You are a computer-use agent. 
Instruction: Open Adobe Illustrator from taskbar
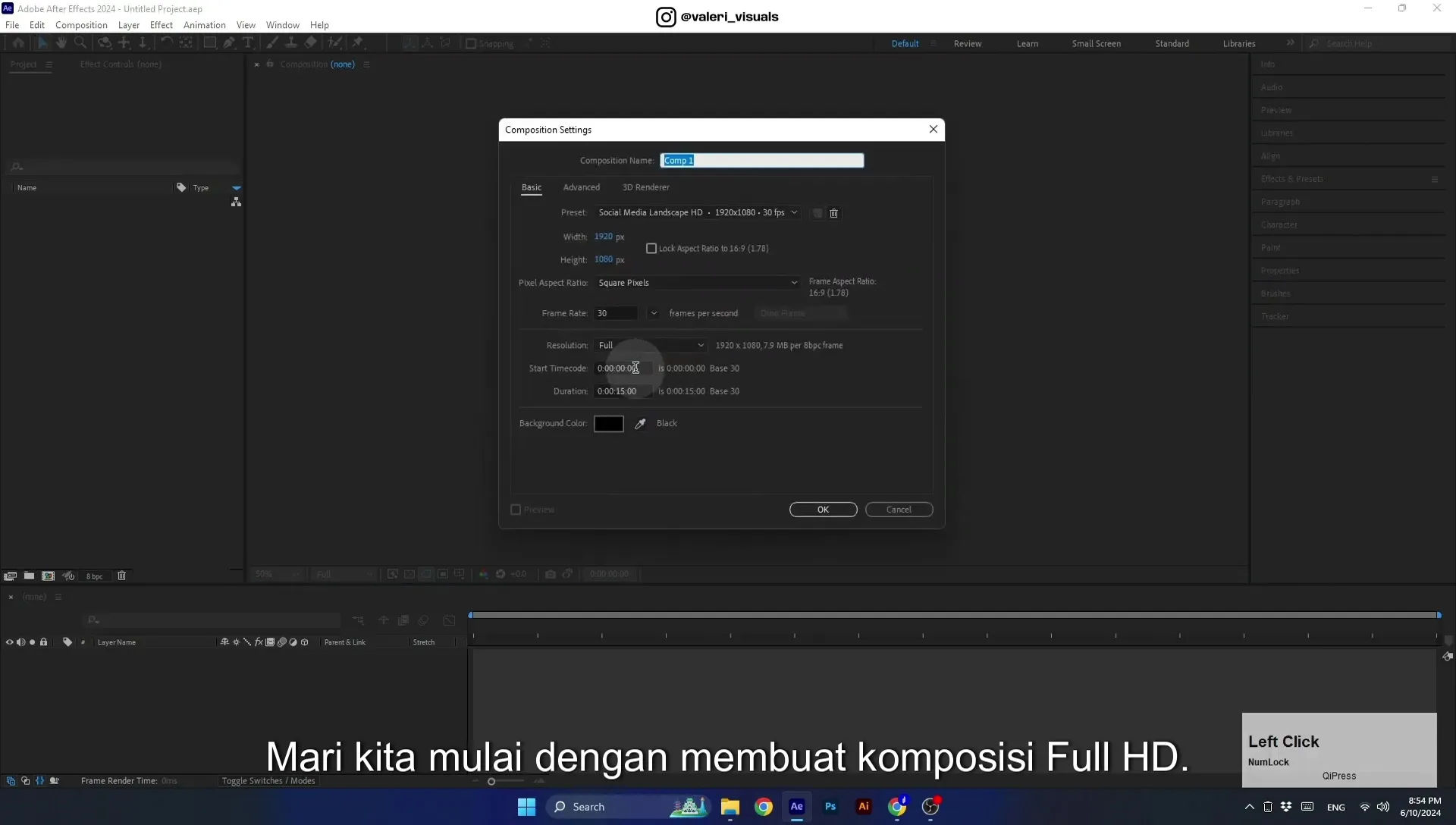coord(864,807)
